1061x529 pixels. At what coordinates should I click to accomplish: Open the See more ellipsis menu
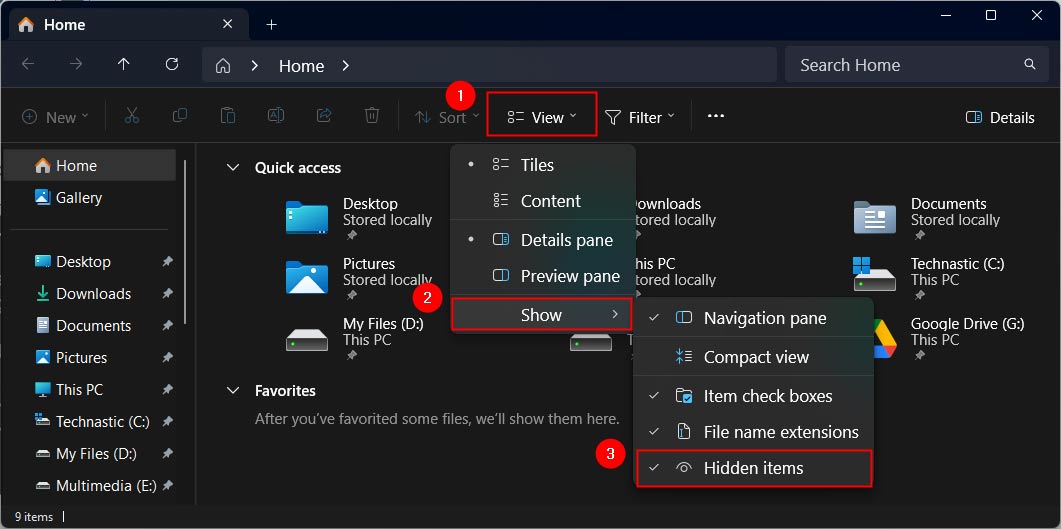tap(716, 116)
